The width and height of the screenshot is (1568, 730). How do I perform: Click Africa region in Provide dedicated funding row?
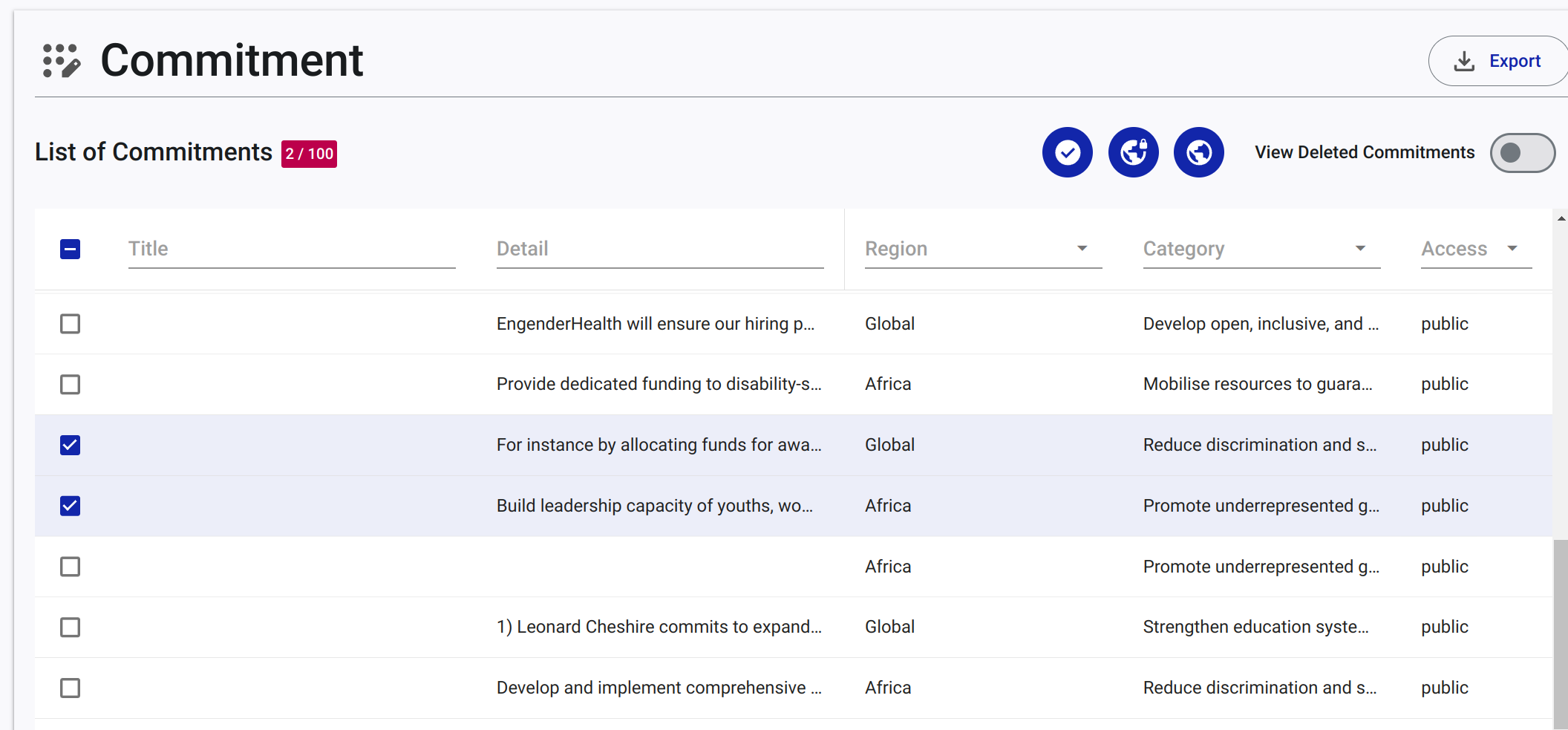(x=888, y=384)
